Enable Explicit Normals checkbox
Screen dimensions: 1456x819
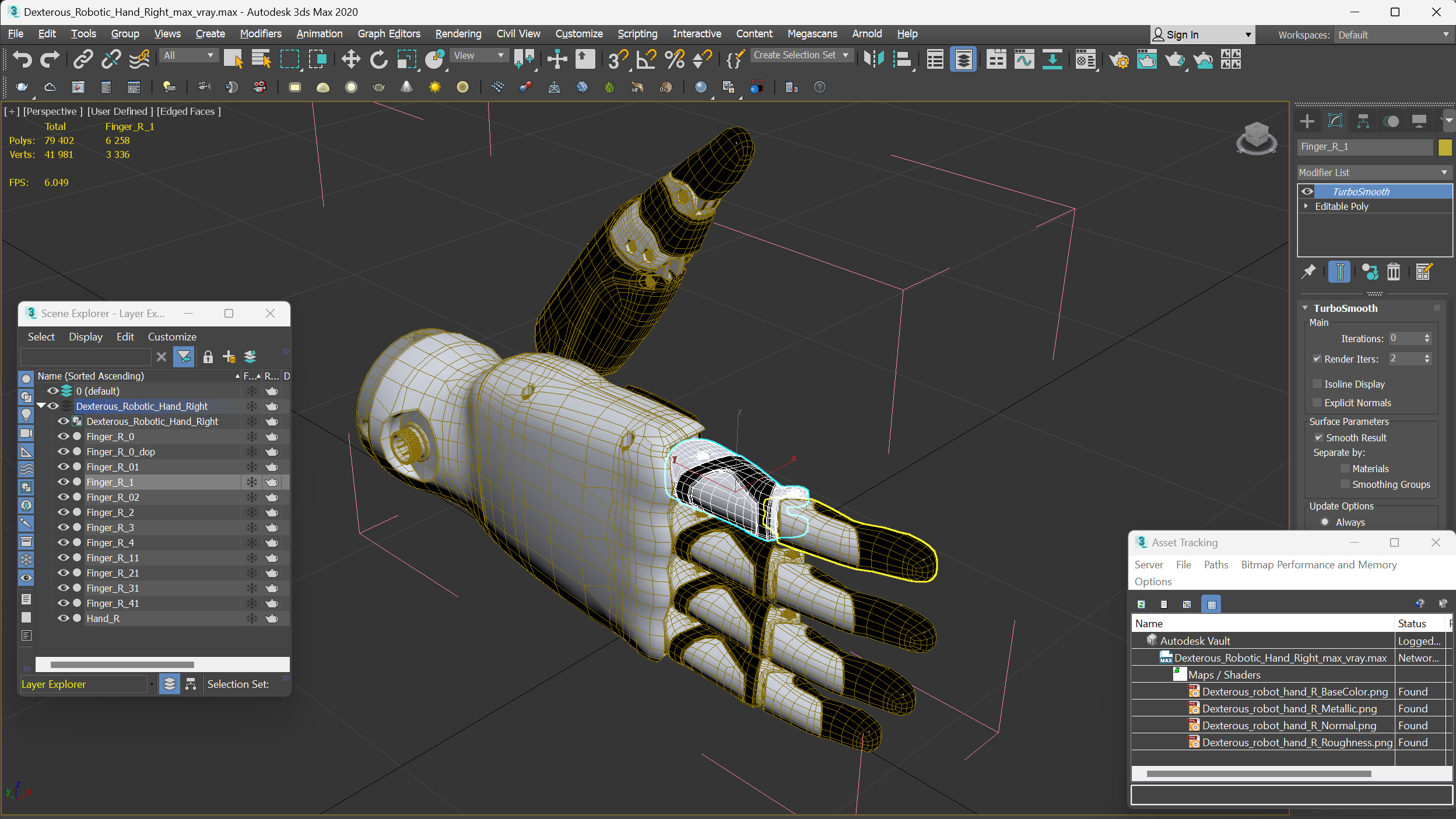[1317, 403]
